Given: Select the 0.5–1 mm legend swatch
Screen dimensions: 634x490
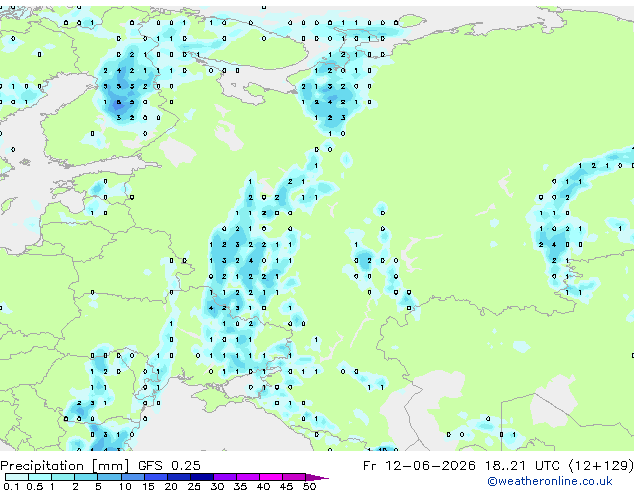Looking at the screenshot, I should (40, 477).
